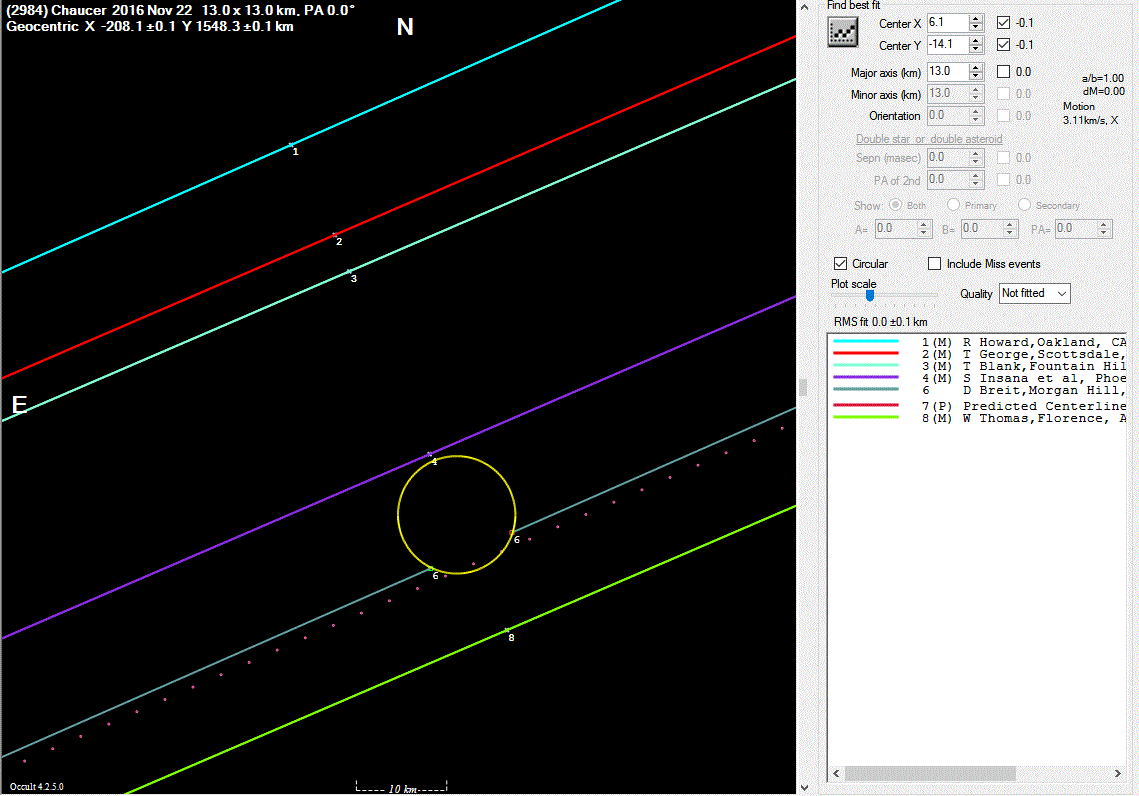Select observer row 8 W Thomas, Florence

point(978,418)
